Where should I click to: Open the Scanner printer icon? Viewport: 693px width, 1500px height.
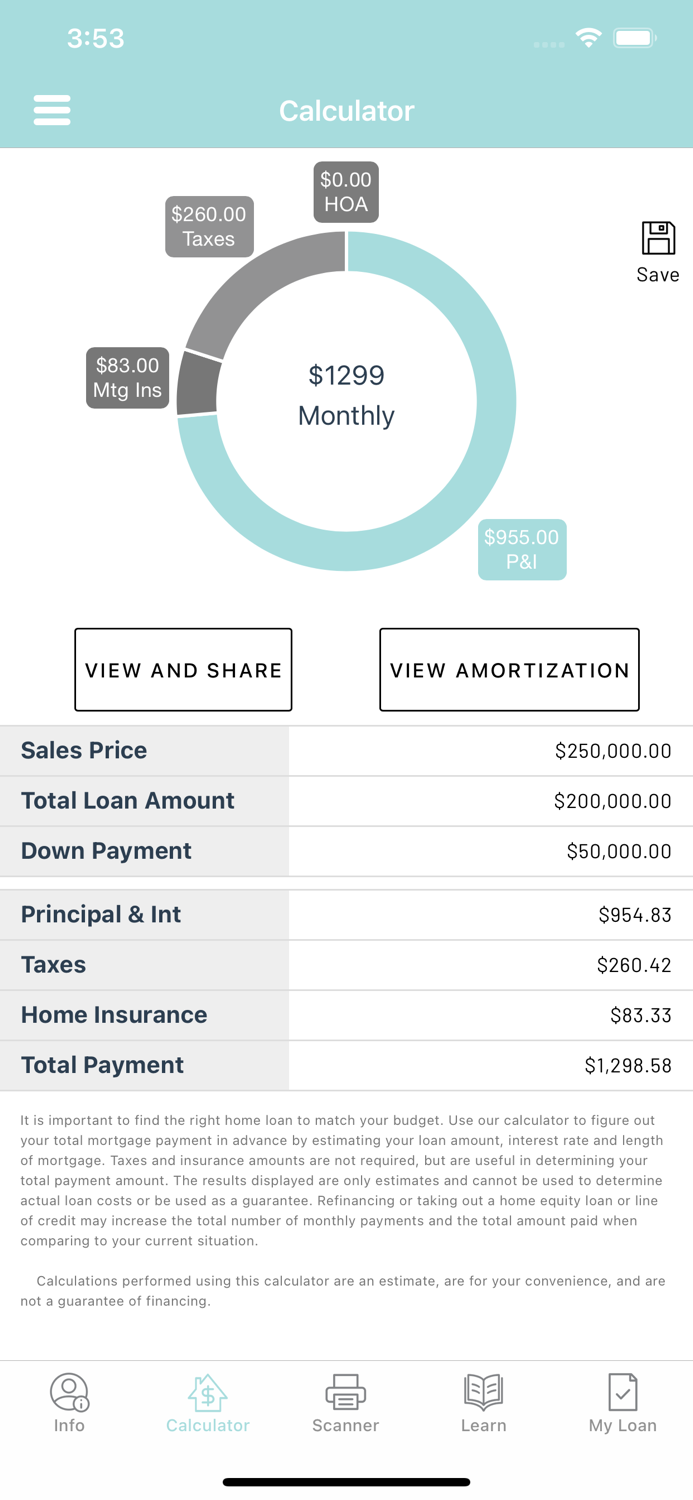[346, 1392]
